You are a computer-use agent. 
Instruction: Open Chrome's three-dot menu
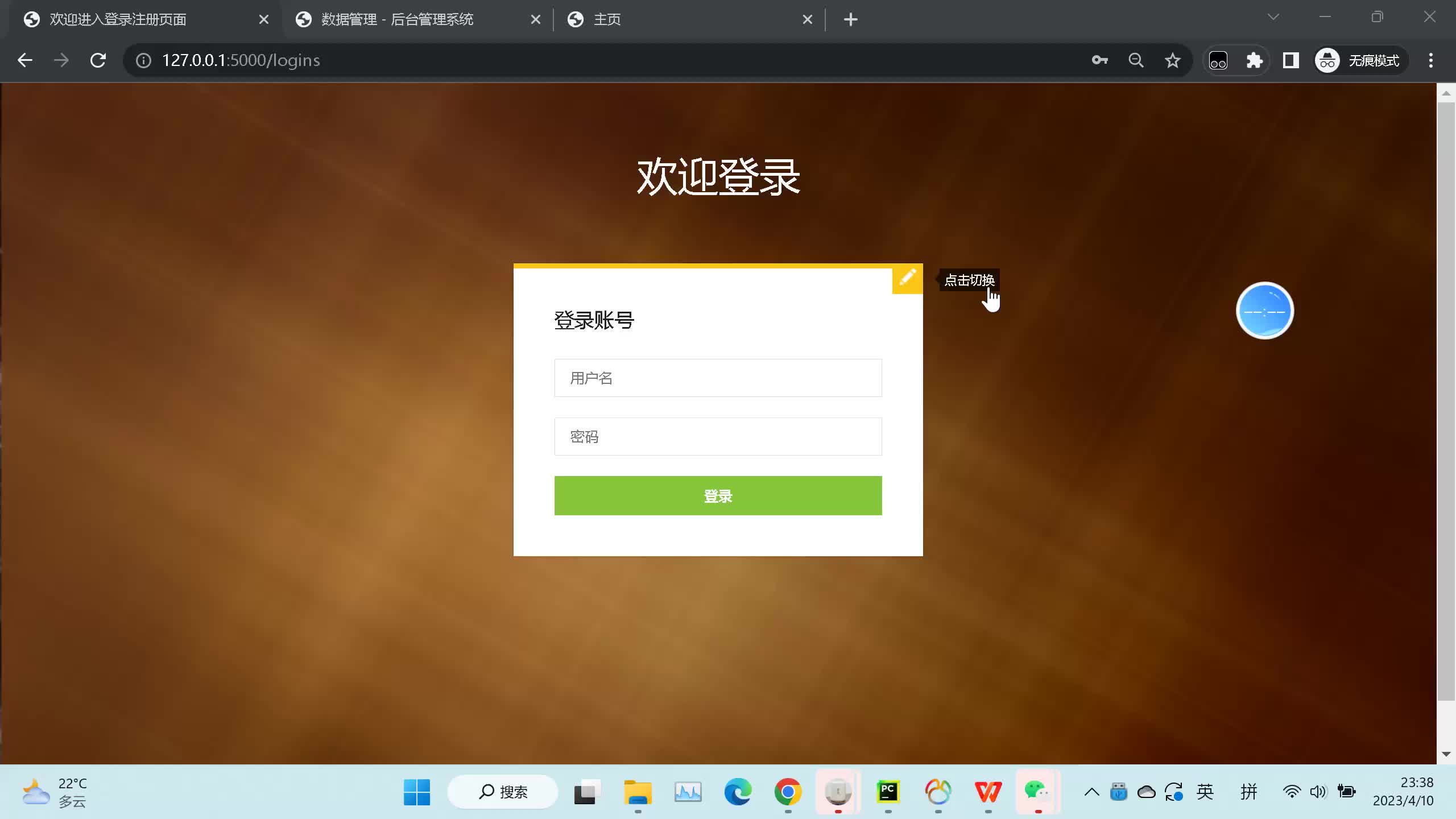pos(1430,60)
